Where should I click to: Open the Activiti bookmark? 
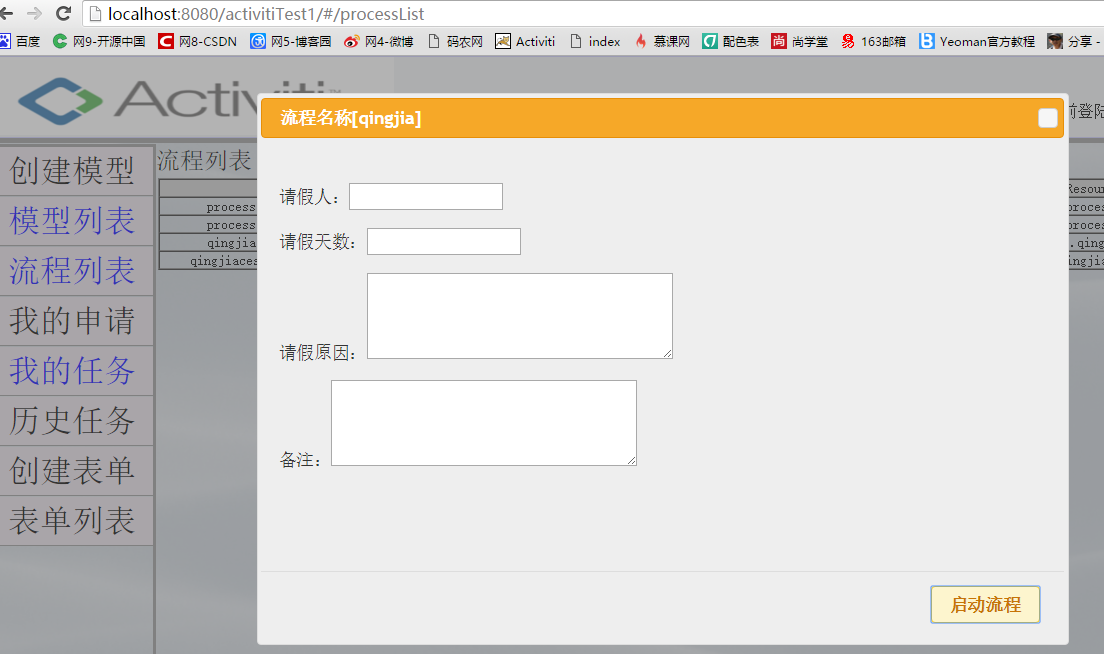click(x=525, y=42)
